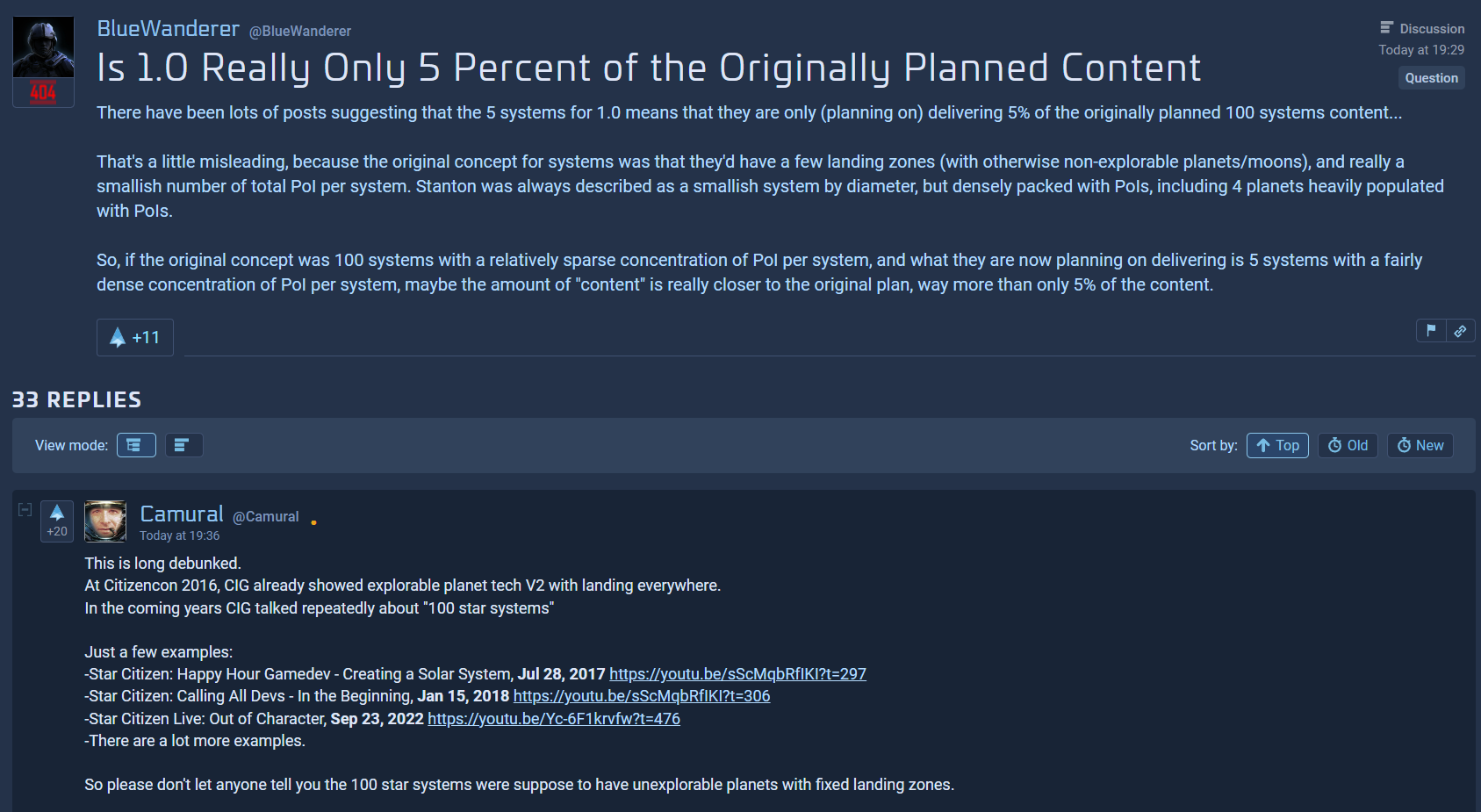Collapse Camural's reply thread
This screenshot has height=812, width=1481.
[25, 509]
